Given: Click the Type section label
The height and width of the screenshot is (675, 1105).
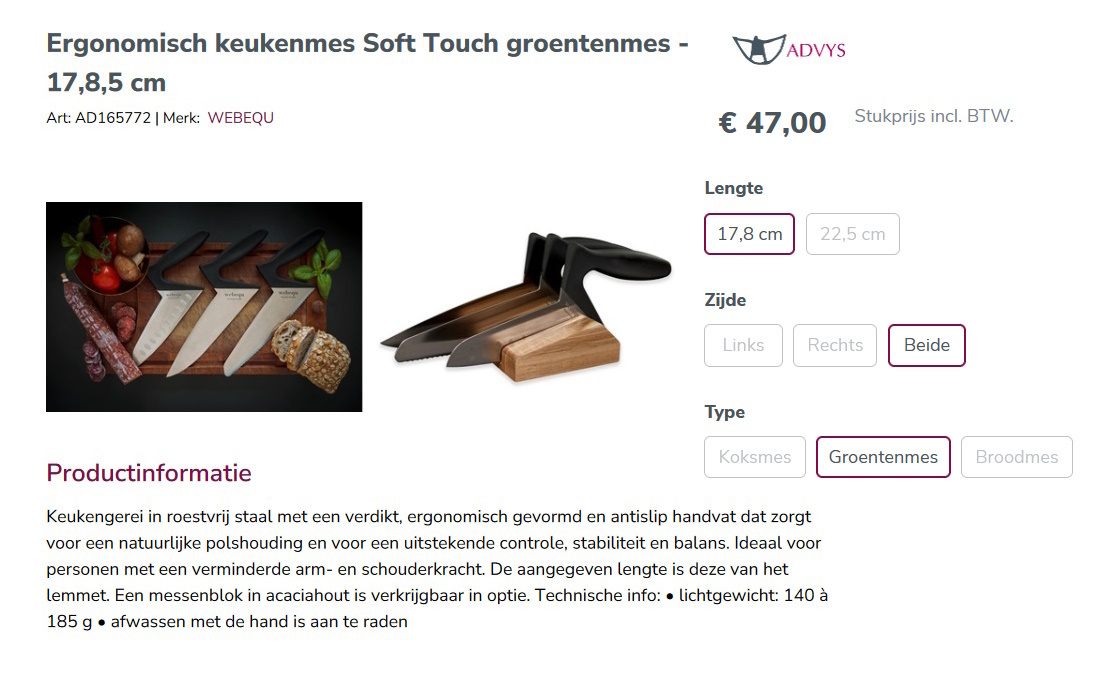Looking at the screenshot, I should click(x=724, y=412).
